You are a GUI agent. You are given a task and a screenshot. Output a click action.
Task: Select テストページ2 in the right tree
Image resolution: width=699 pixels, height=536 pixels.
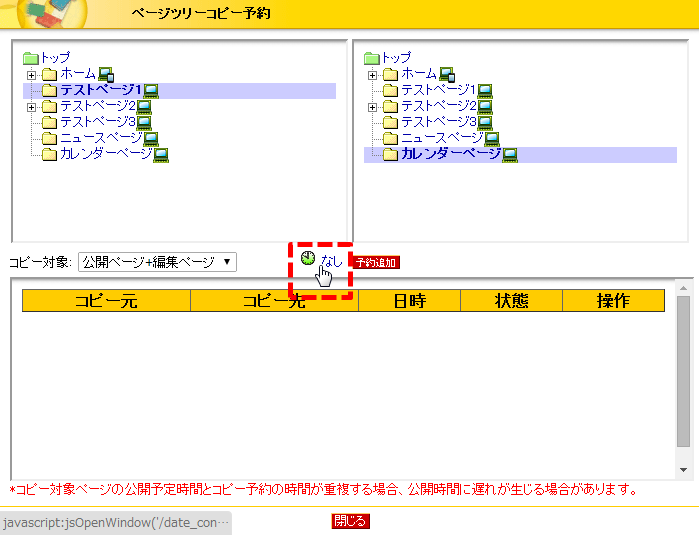click(x=439, y=106)
